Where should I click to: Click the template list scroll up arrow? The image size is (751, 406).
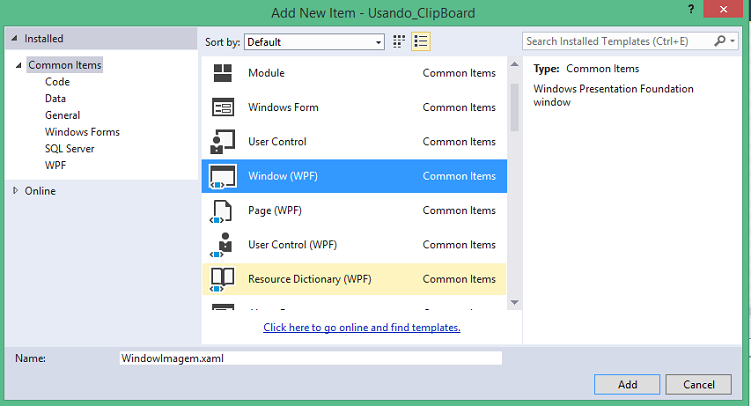point(514,64)
